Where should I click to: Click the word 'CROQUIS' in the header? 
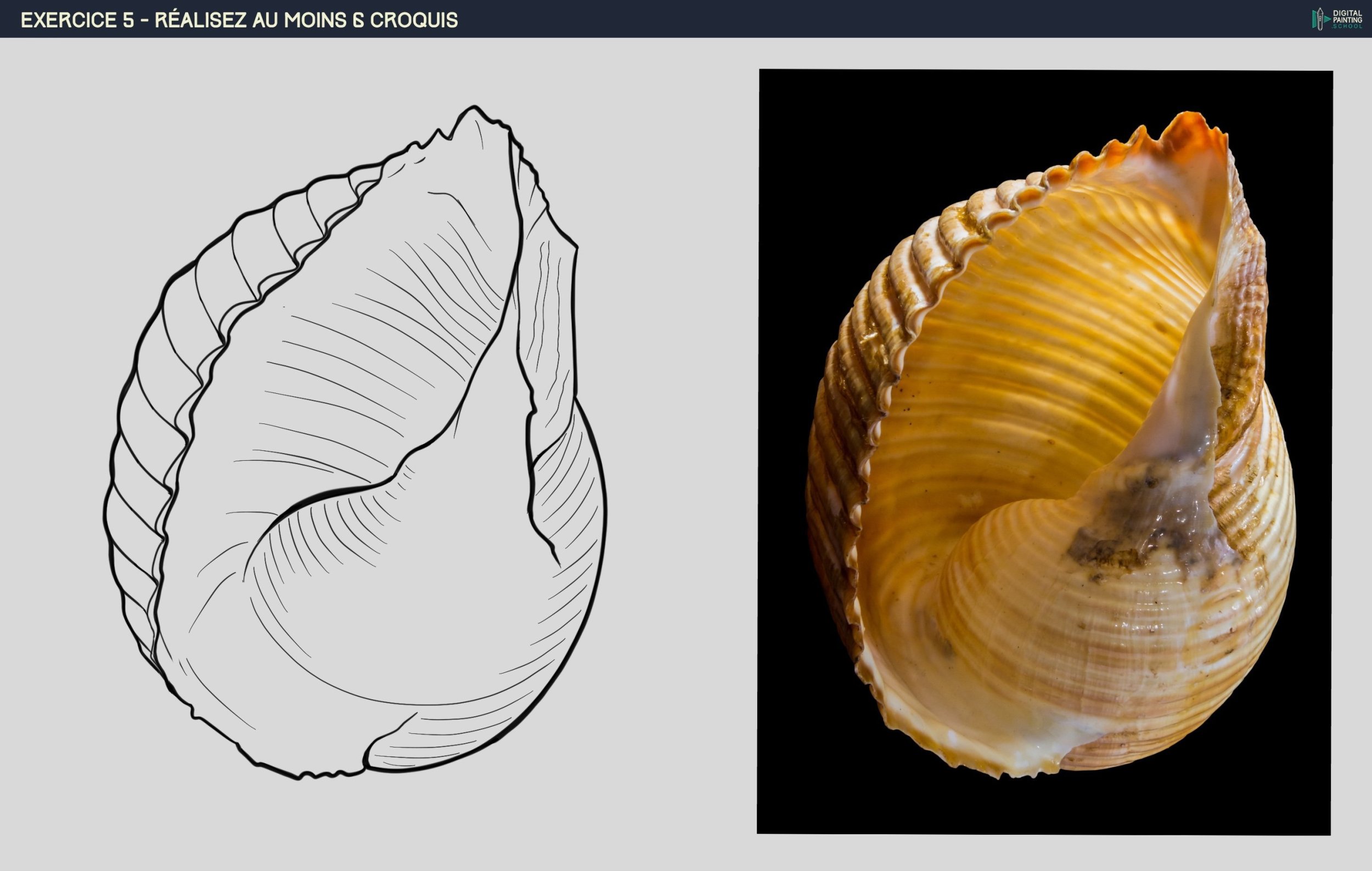(414, 20)
